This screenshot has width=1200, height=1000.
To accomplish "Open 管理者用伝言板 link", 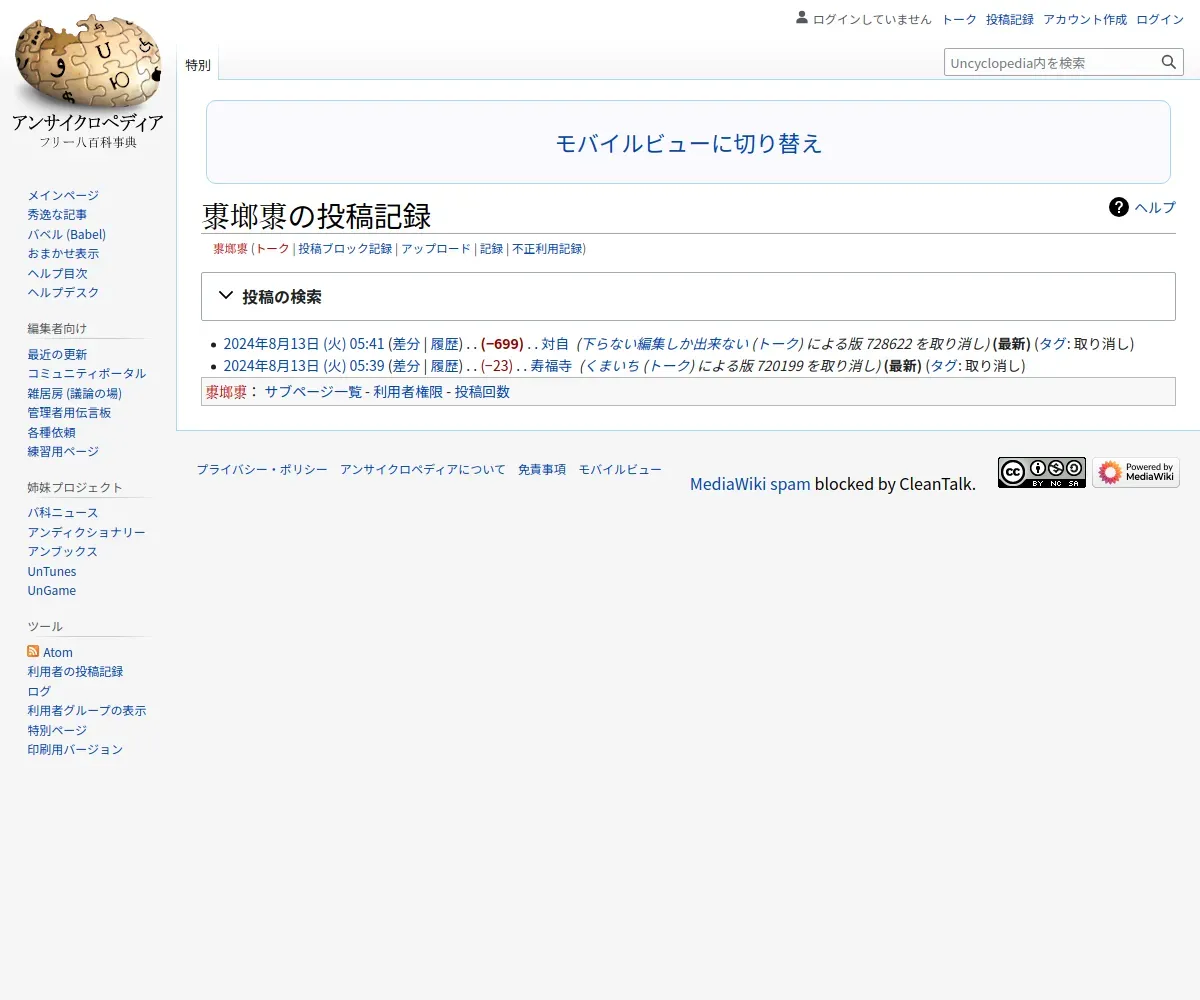I will [x=69, y=412].
